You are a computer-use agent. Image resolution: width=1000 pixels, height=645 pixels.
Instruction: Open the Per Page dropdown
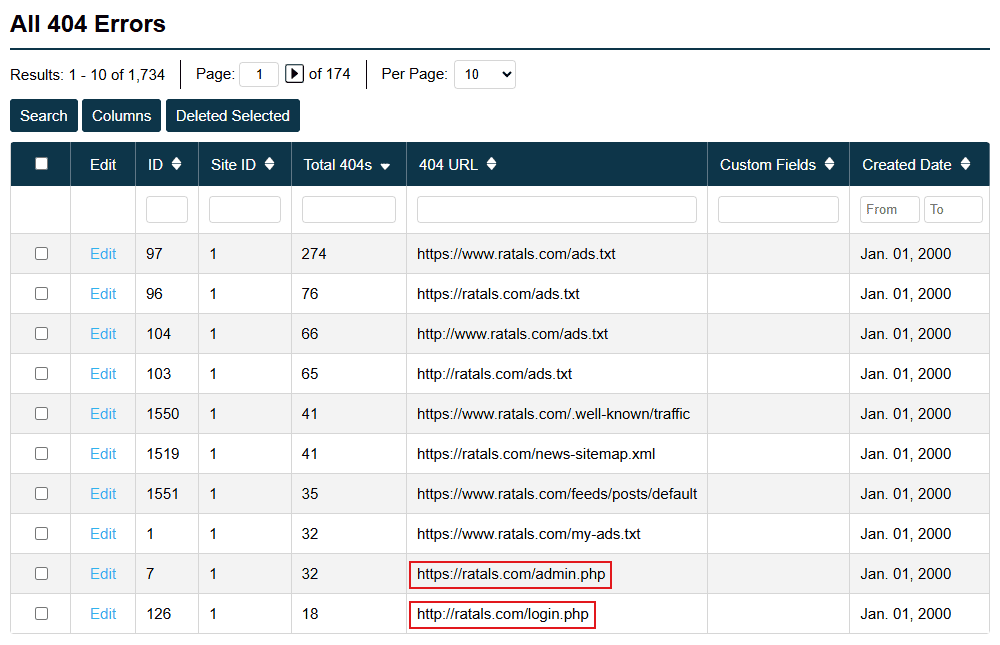[485, 74]
